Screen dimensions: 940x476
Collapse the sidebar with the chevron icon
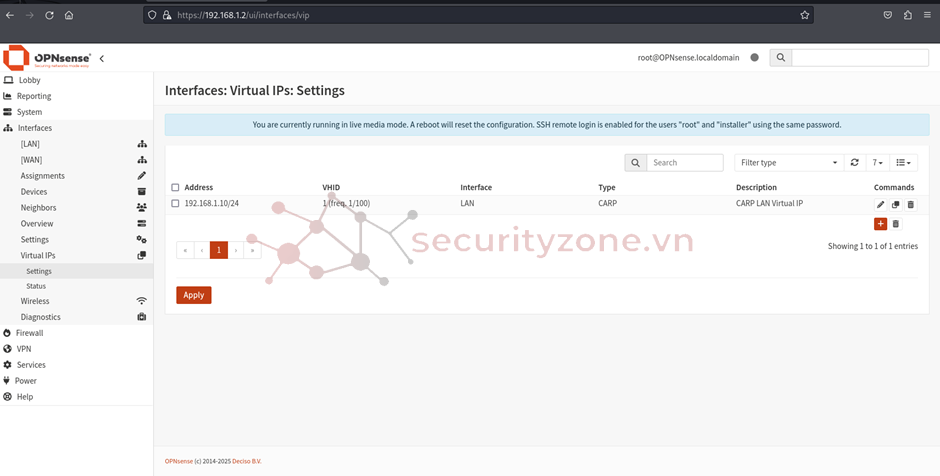tap(101, 58)
